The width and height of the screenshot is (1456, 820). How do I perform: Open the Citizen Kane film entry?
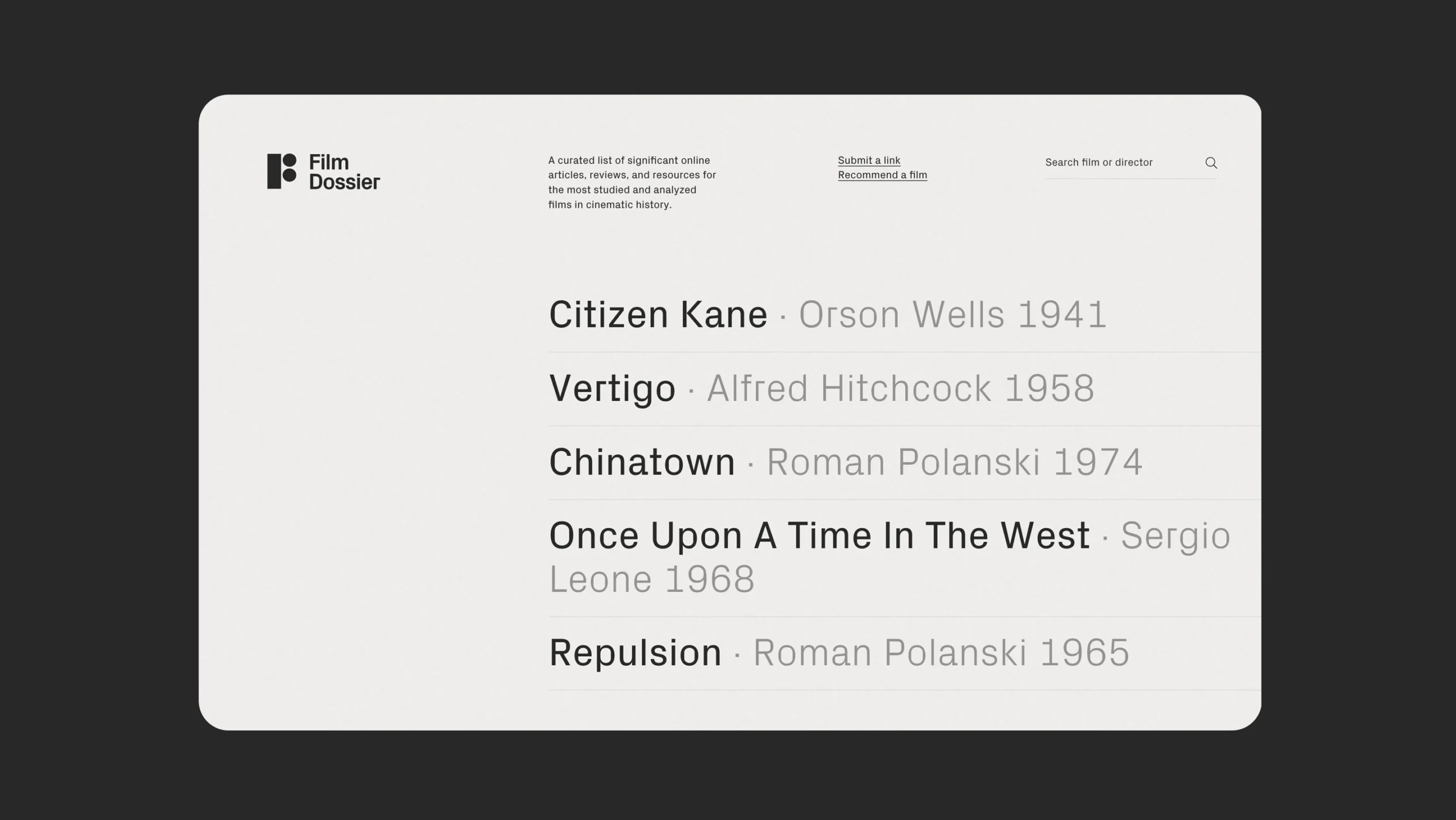tap(658, 315)
